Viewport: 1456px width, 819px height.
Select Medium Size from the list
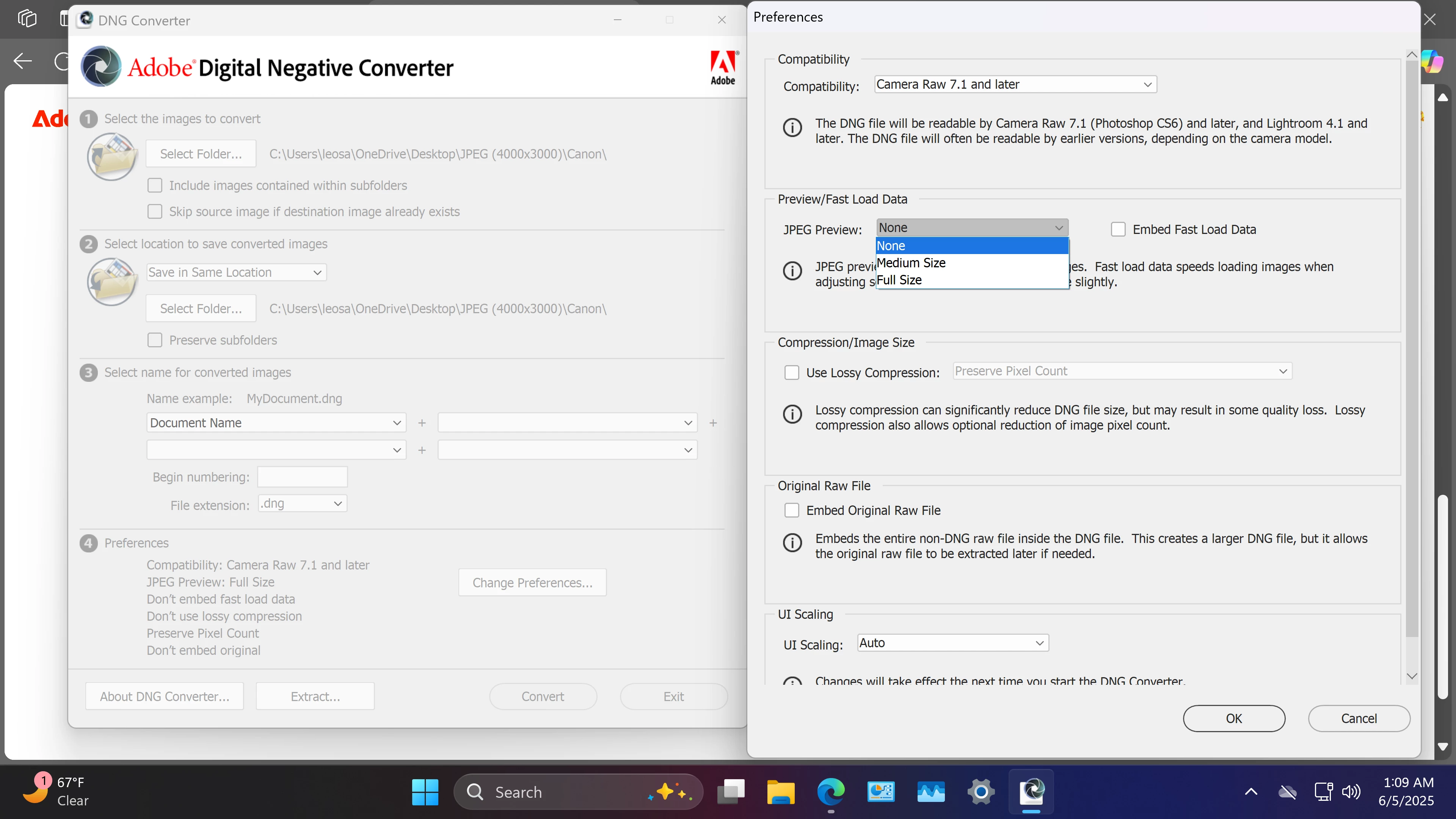[x=911, y=263]
